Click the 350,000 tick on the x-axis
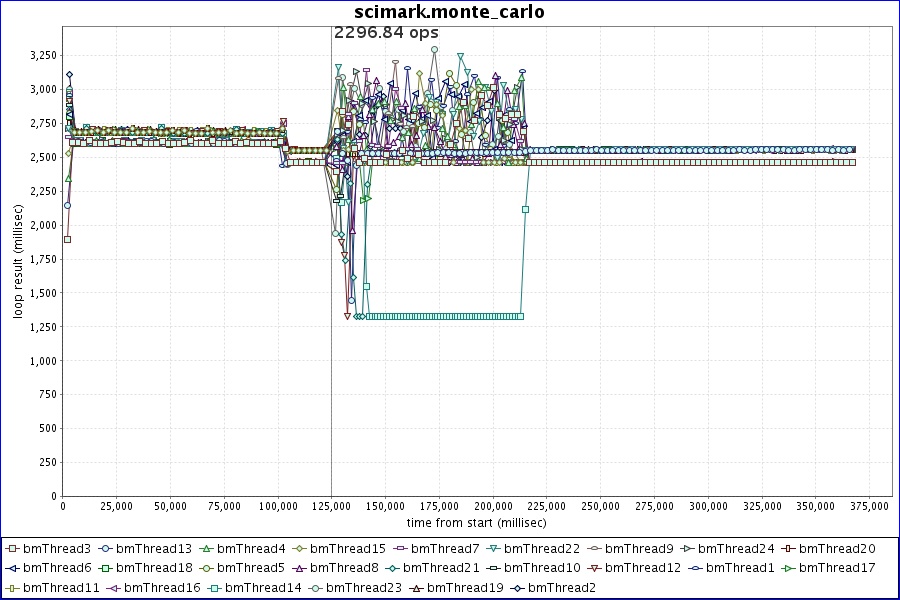This screenshot has height=600, width=900. coord(815,506)
